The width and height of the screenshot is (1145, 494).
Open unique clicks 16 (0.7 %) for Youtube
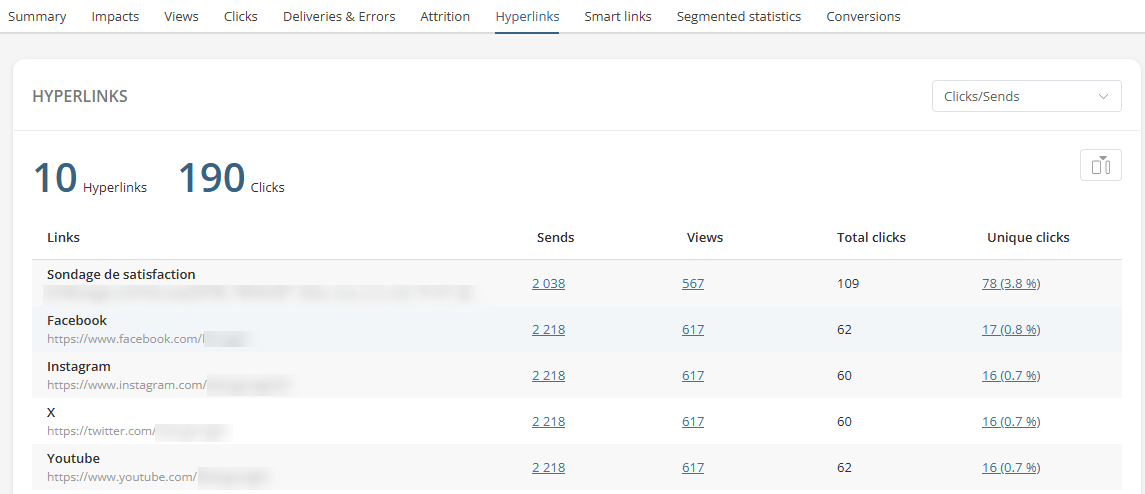pos(1011,468)
